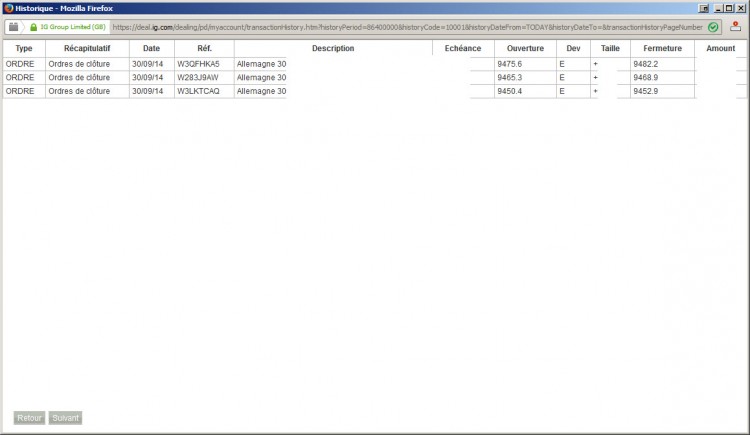Click ORDRE in the W3LKTCAQ row
Screen dimensions: 750x435
(20, 91)
